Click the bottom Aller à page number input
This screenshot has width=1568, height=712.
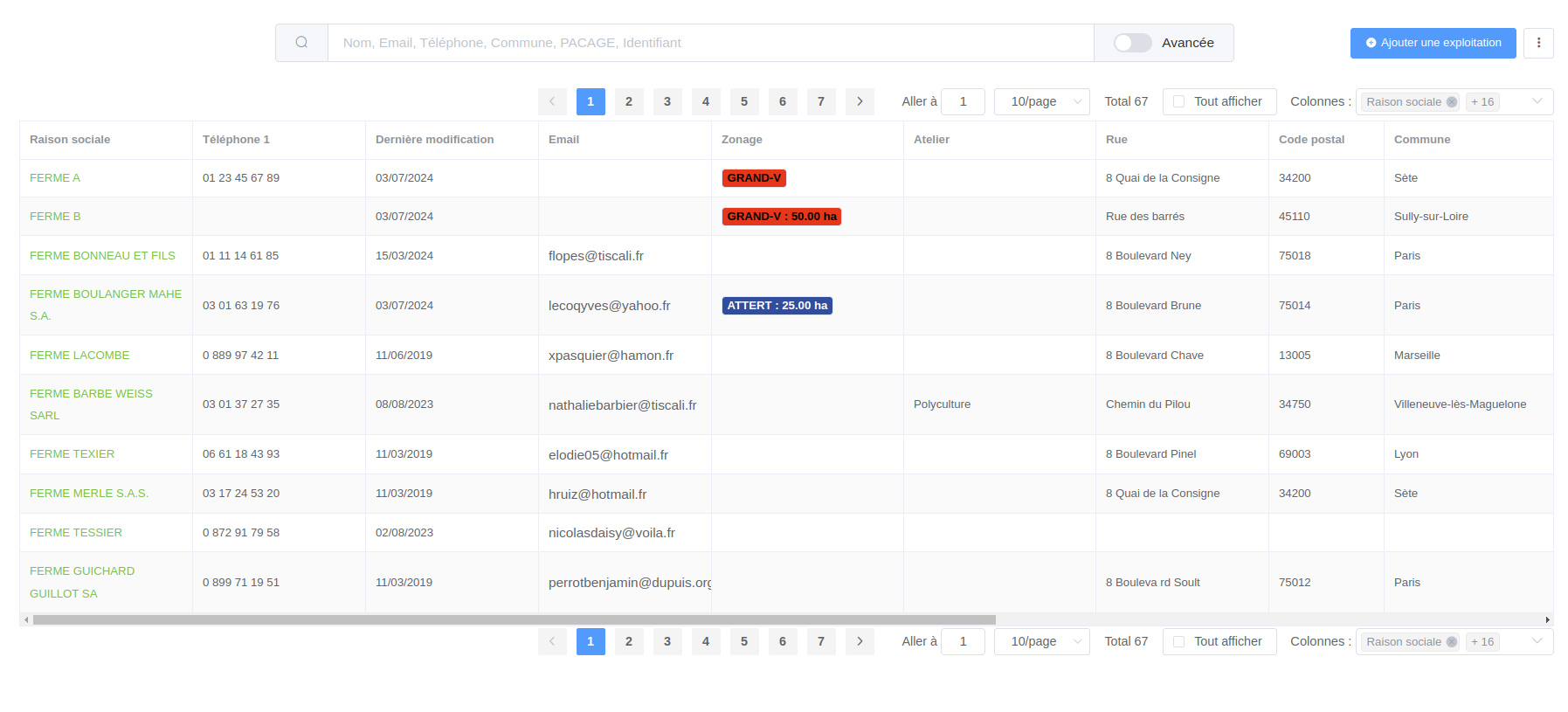pyautogui.click(x=963, y=641)
